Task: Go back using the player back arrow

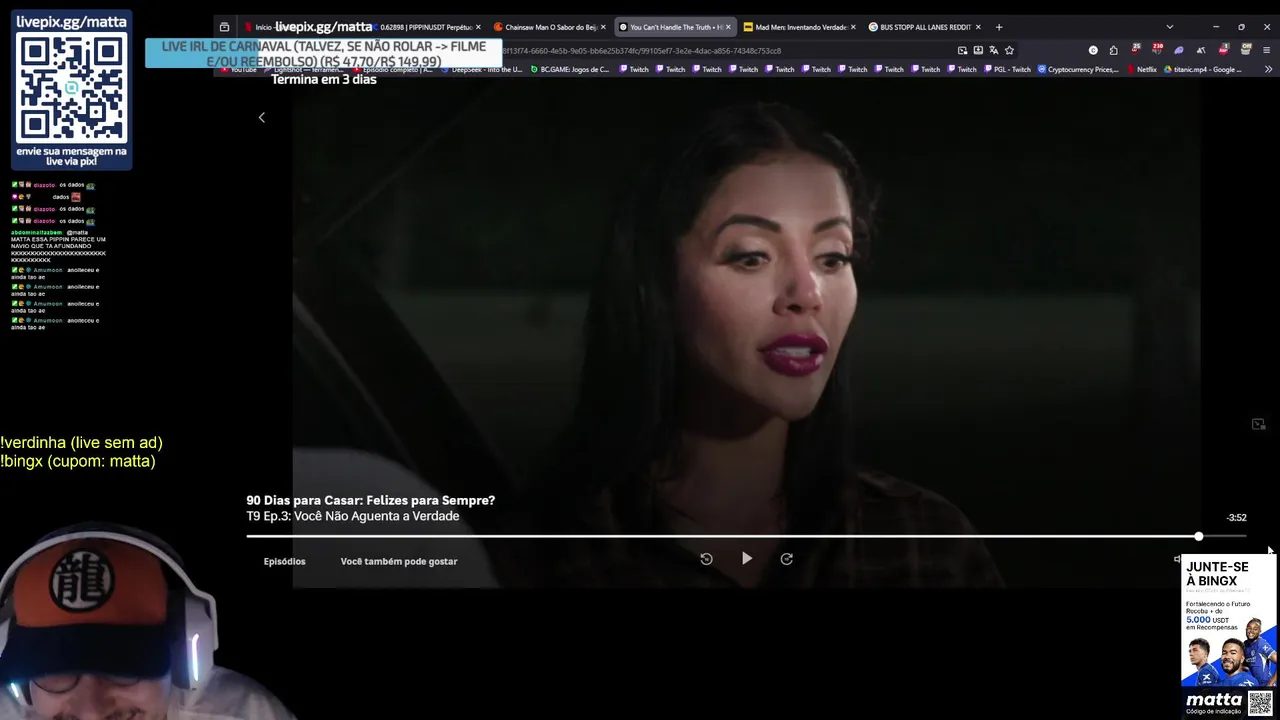Action: 262,117
